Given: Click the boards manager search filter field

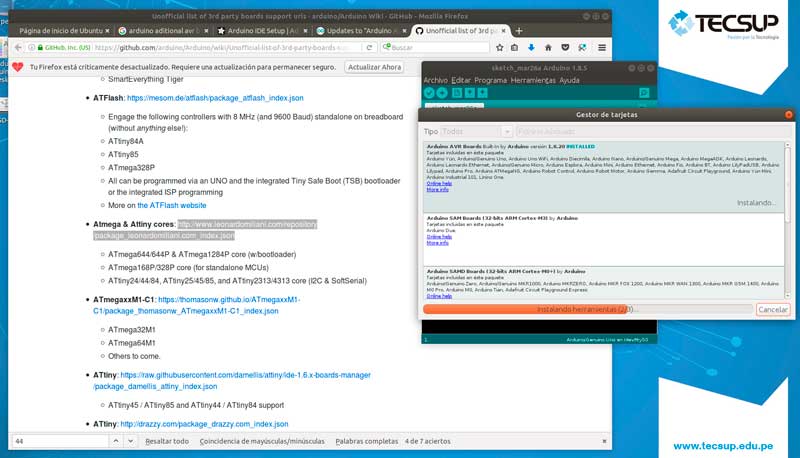Looking at the screenshot, I should [x=654, y=132].
